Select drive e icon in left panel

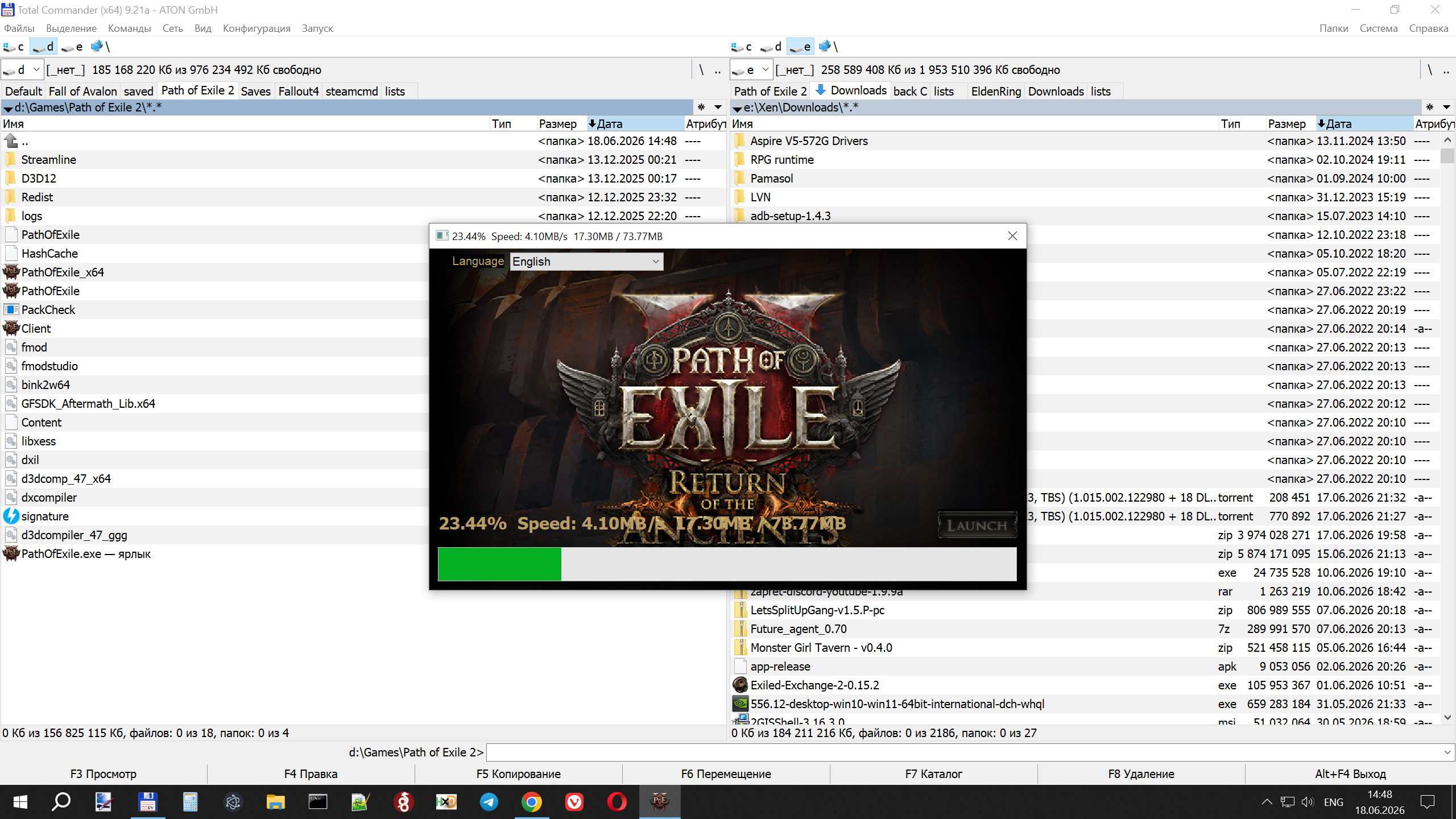pos(72,47)
